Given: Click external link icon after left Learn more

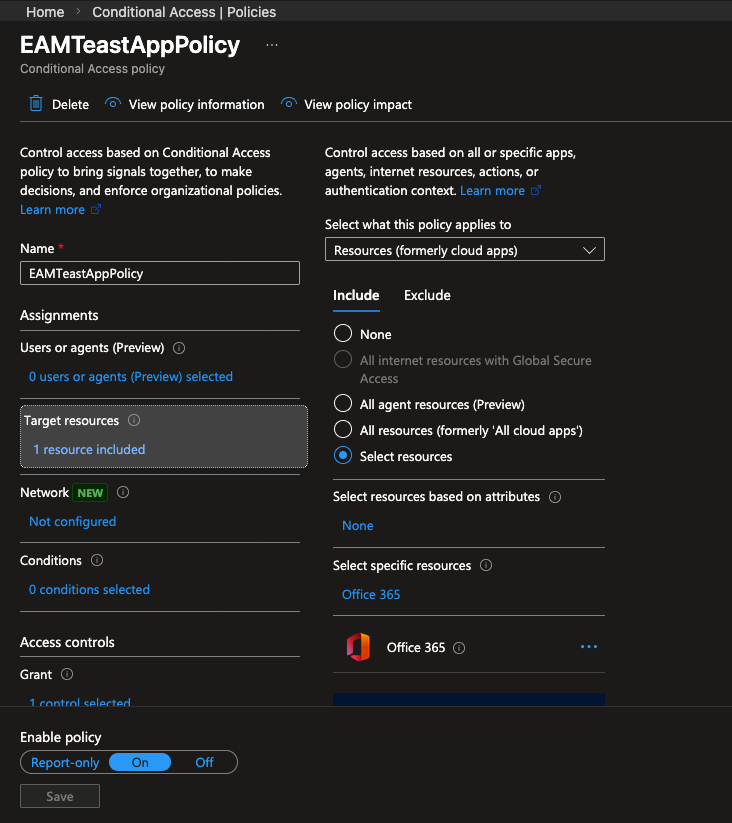Looking at the screenshot, I should (x=96, y=209).
